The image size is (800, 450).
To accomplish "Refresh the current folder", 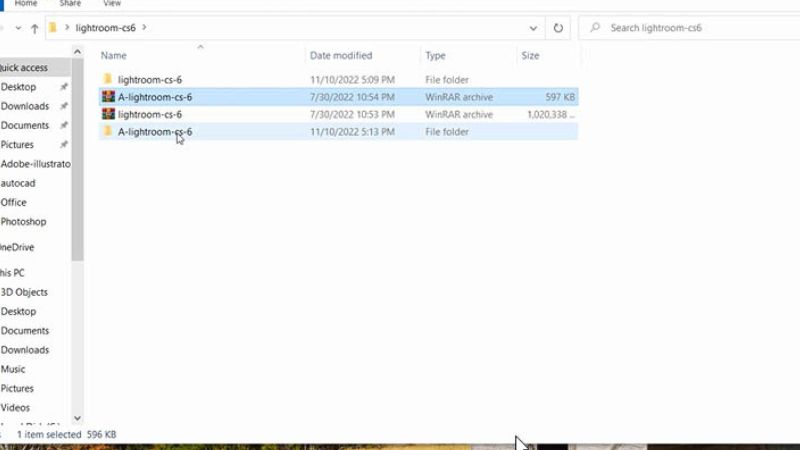I will (558, 28).
